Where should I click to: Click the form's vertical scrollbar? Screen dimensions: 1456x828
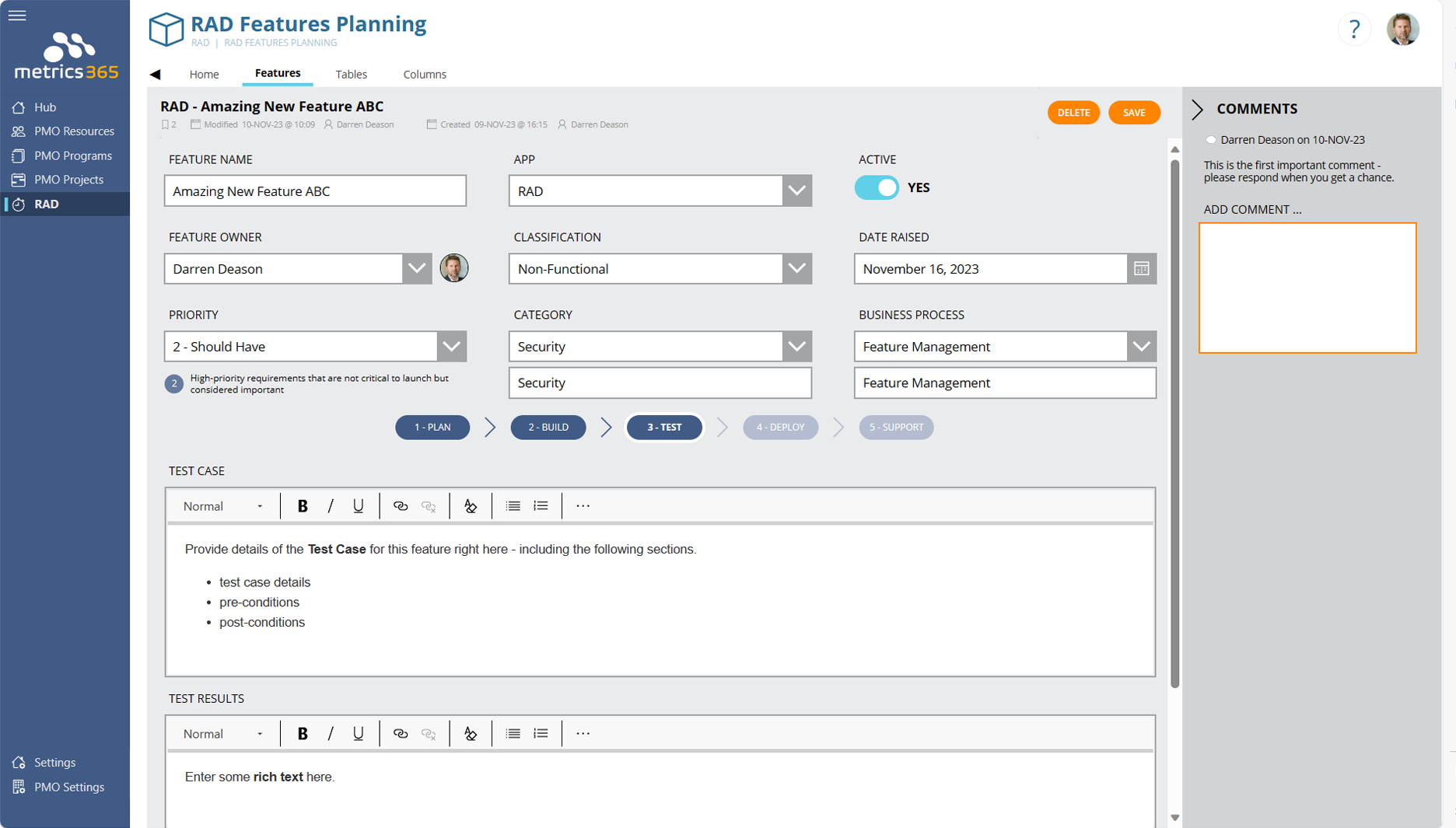click(x=1174, y=424)
